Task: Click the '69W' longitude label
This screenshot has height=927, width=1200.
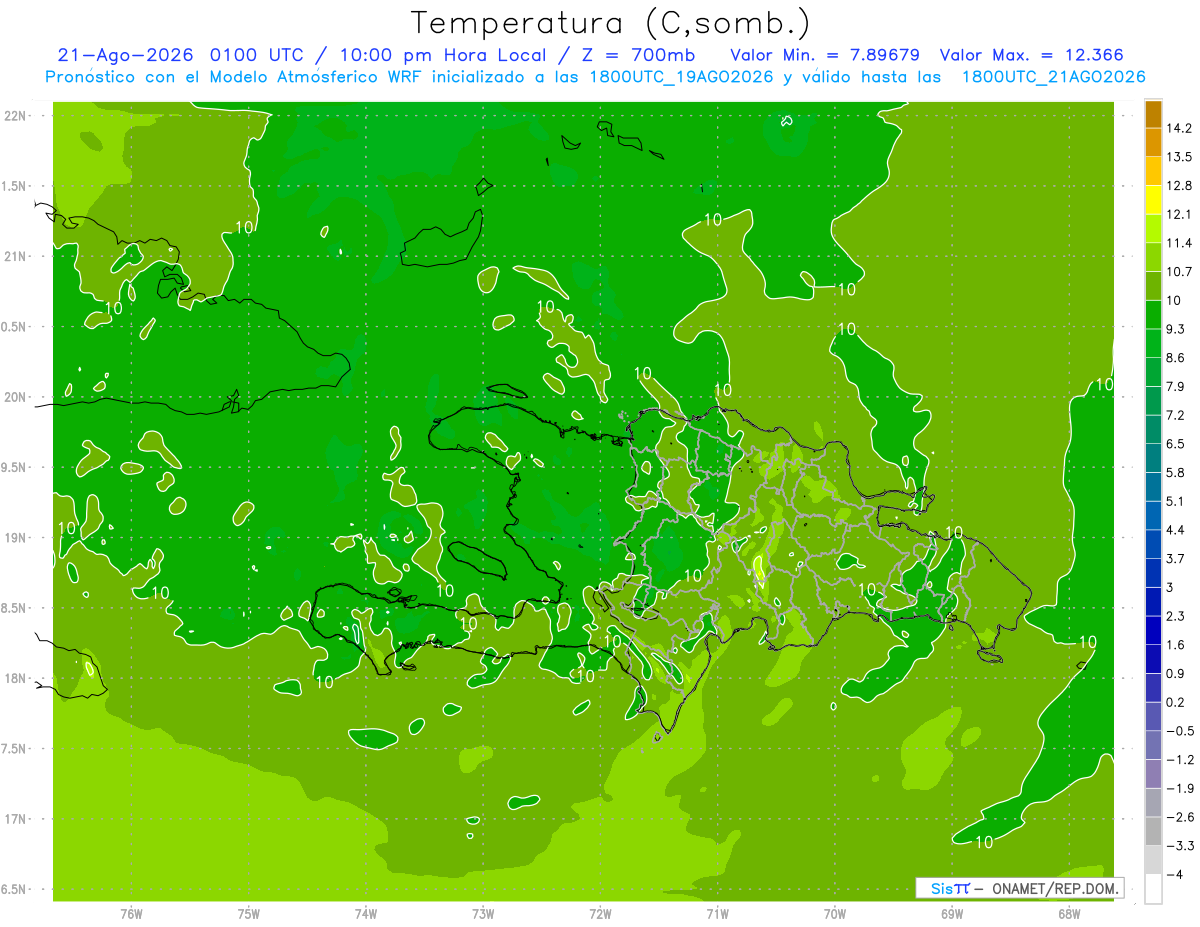Action: 952,914
